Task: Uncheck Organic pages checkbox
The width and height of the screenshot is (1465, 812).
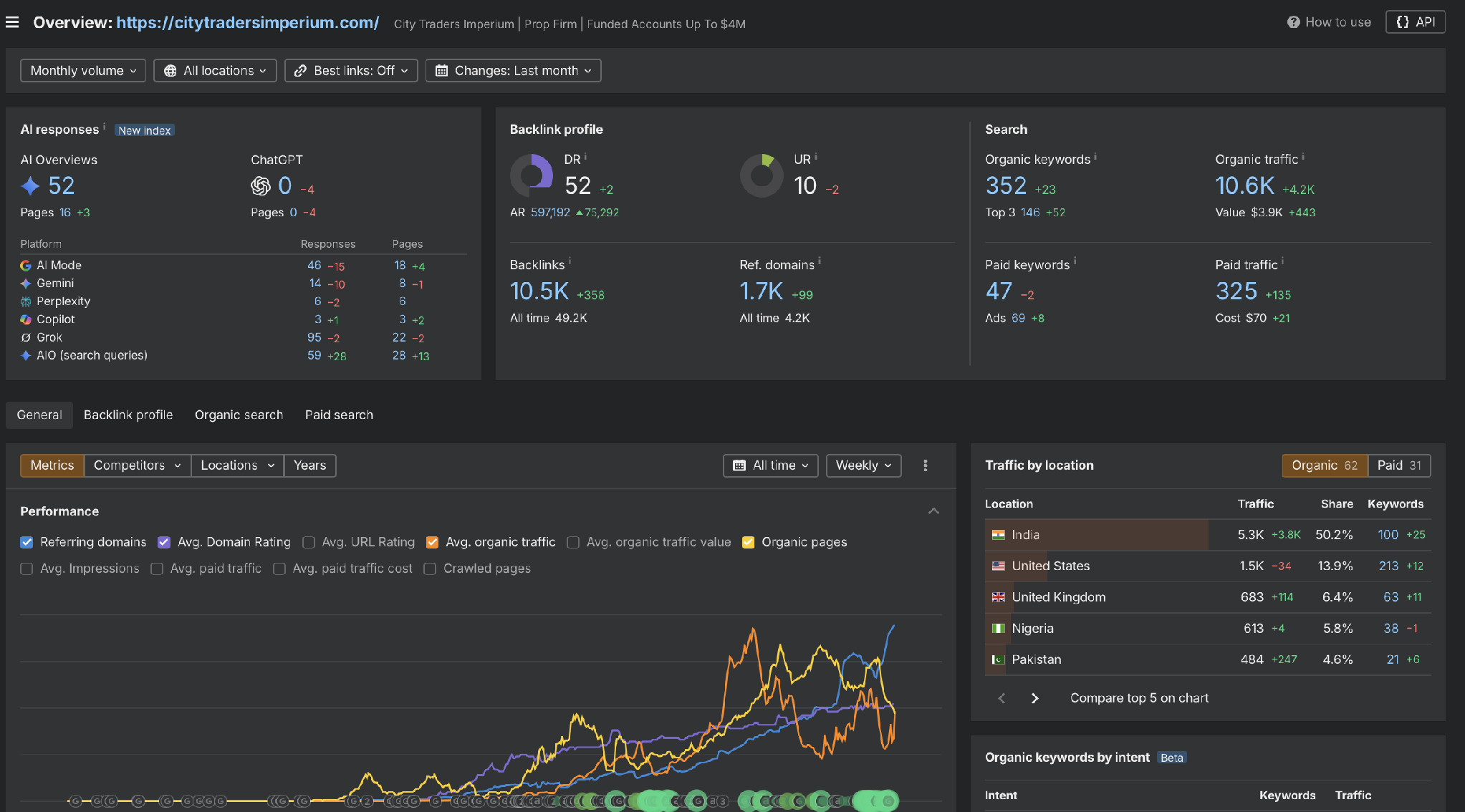Action: click(x=748, y=542)
